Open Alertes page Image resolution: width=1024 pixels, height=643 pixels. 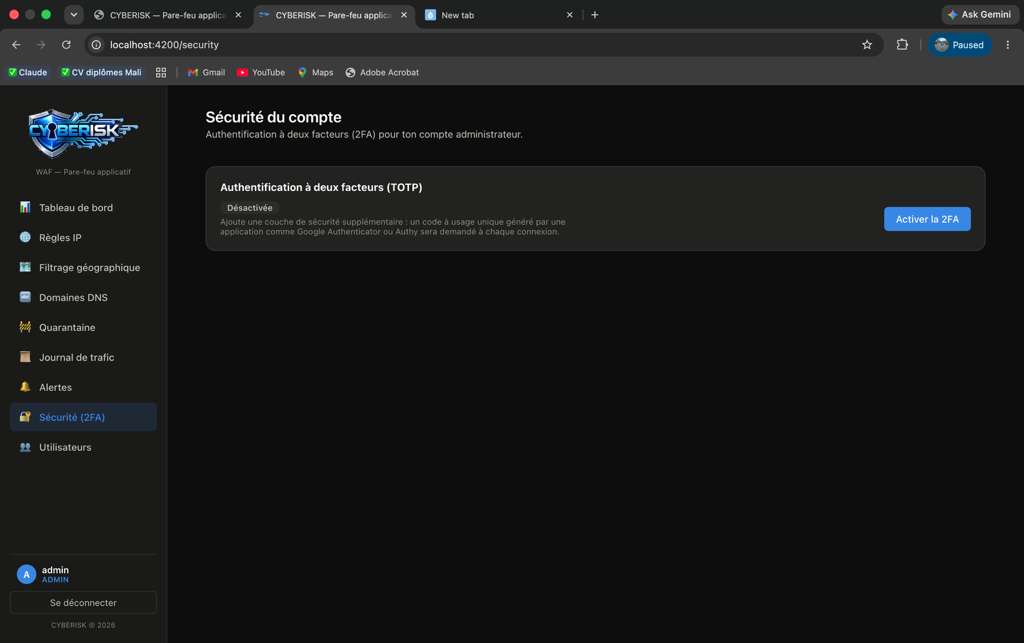(83, 387)
